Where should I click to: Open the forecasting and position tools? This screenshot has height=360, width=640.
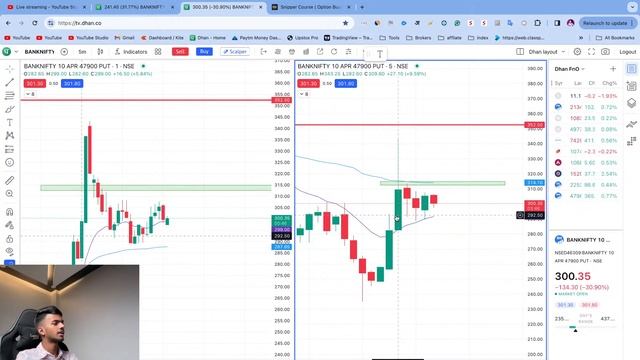(9, 149)
